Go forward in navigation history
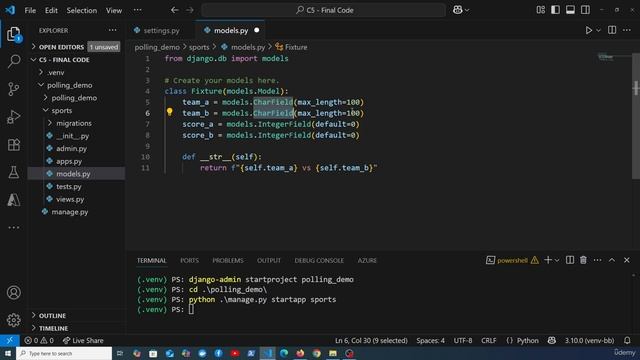The width and height of the screenshot is (640, 360). pyautogui.click(x=190, y=10)
